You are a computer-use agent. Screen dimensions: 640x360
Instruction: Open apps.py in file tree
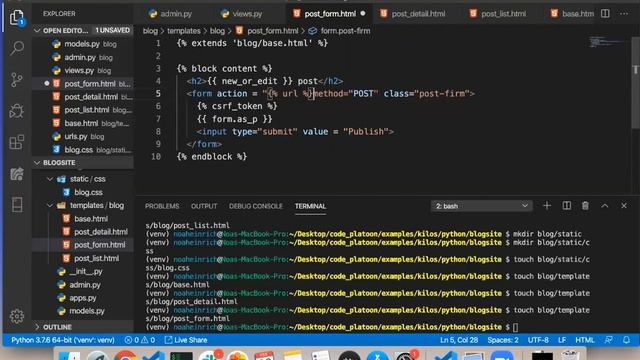click(x=83, y=298)
